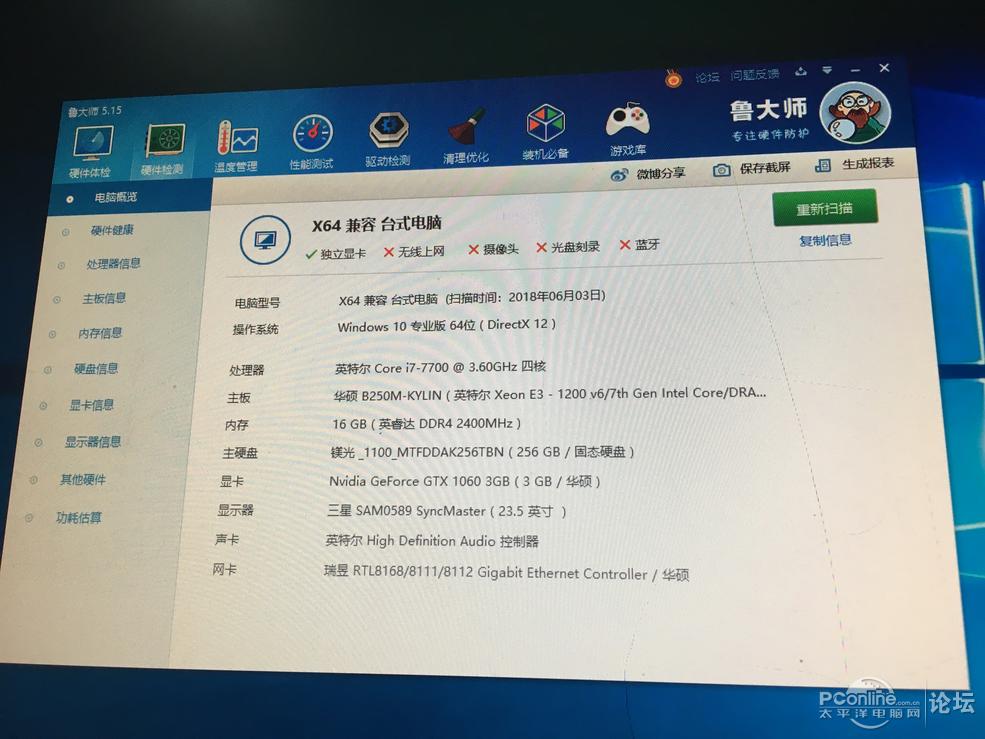This screenshot has height=739, width=985.
Task: Click the 摄像头 status indicator
Action: click(x=493, y=249)
